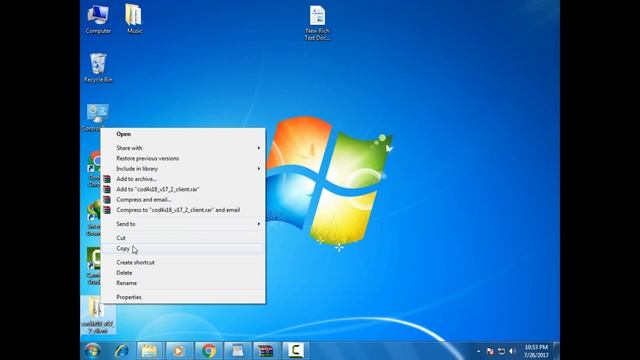Open the volume speaker tray icon
Screen dimensions: 640x360
512,351
